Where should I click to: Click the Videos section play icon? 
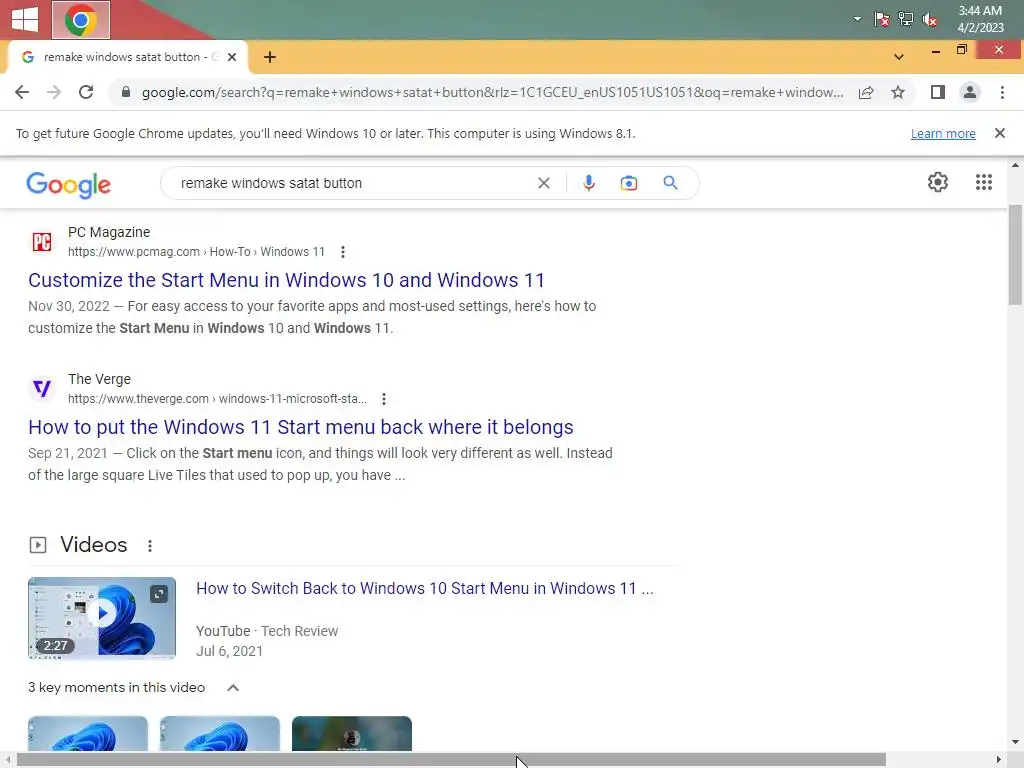[38, 545]
